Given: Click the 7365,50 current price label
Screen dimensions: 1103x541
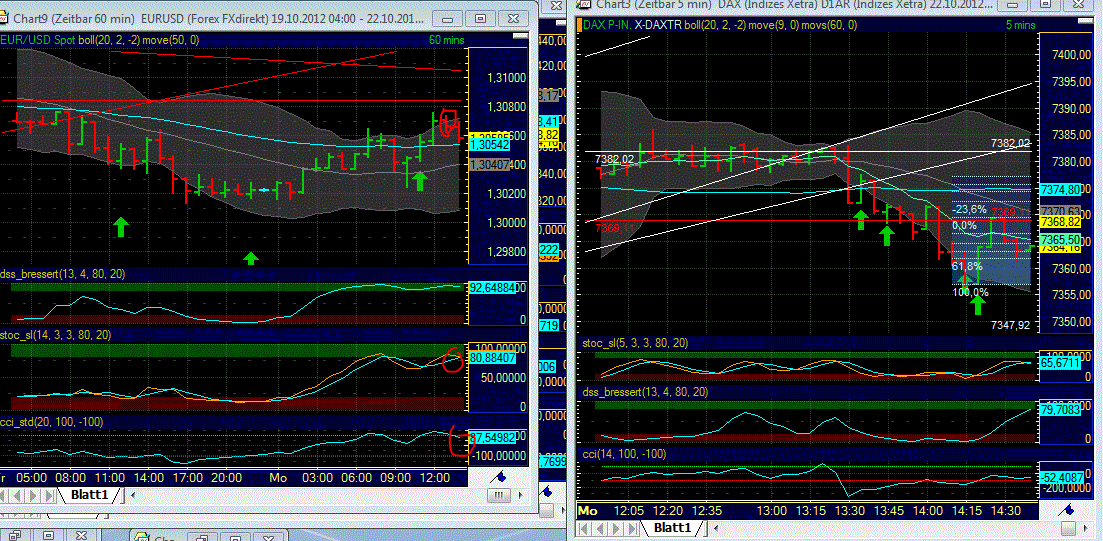Looking at the screenshot, I should (1061, 239).
